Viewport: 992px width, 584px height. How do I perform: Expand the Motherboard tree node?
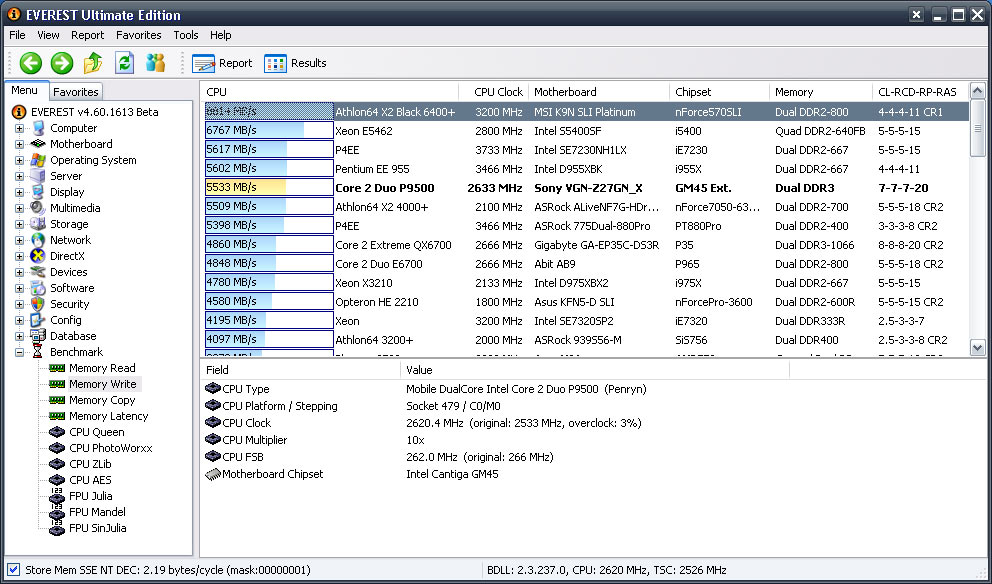[x=20, y=144]
